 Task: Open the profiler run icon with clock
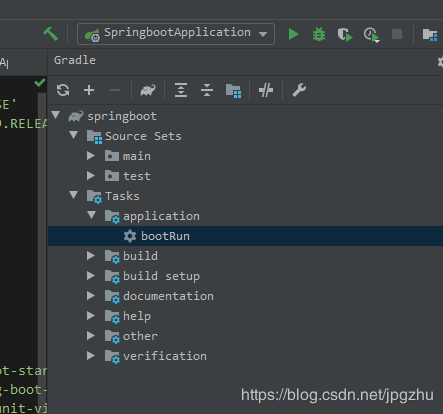[x=372, y=35]
